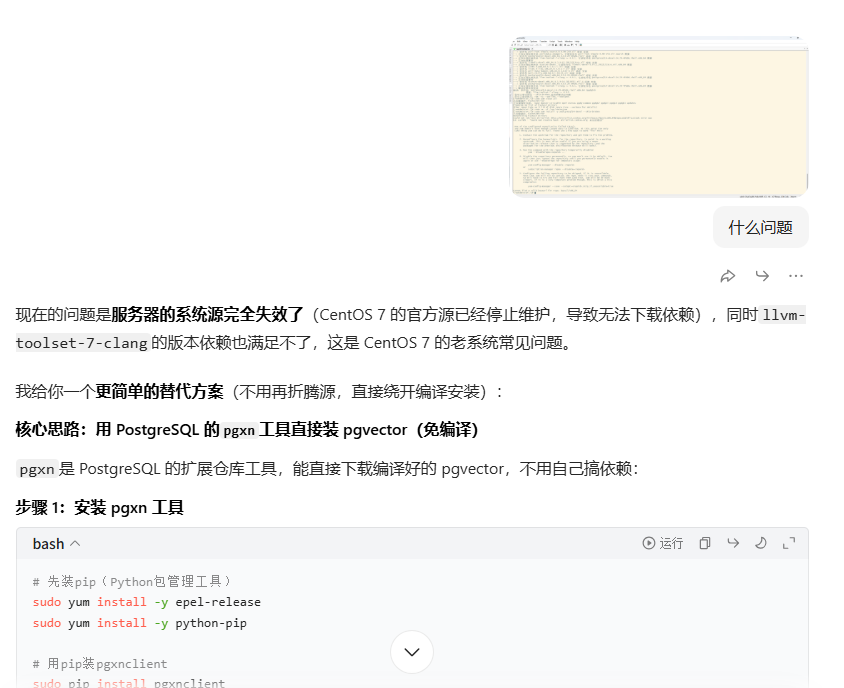Toggle dark theme moon icon in code block

point(761,543)
